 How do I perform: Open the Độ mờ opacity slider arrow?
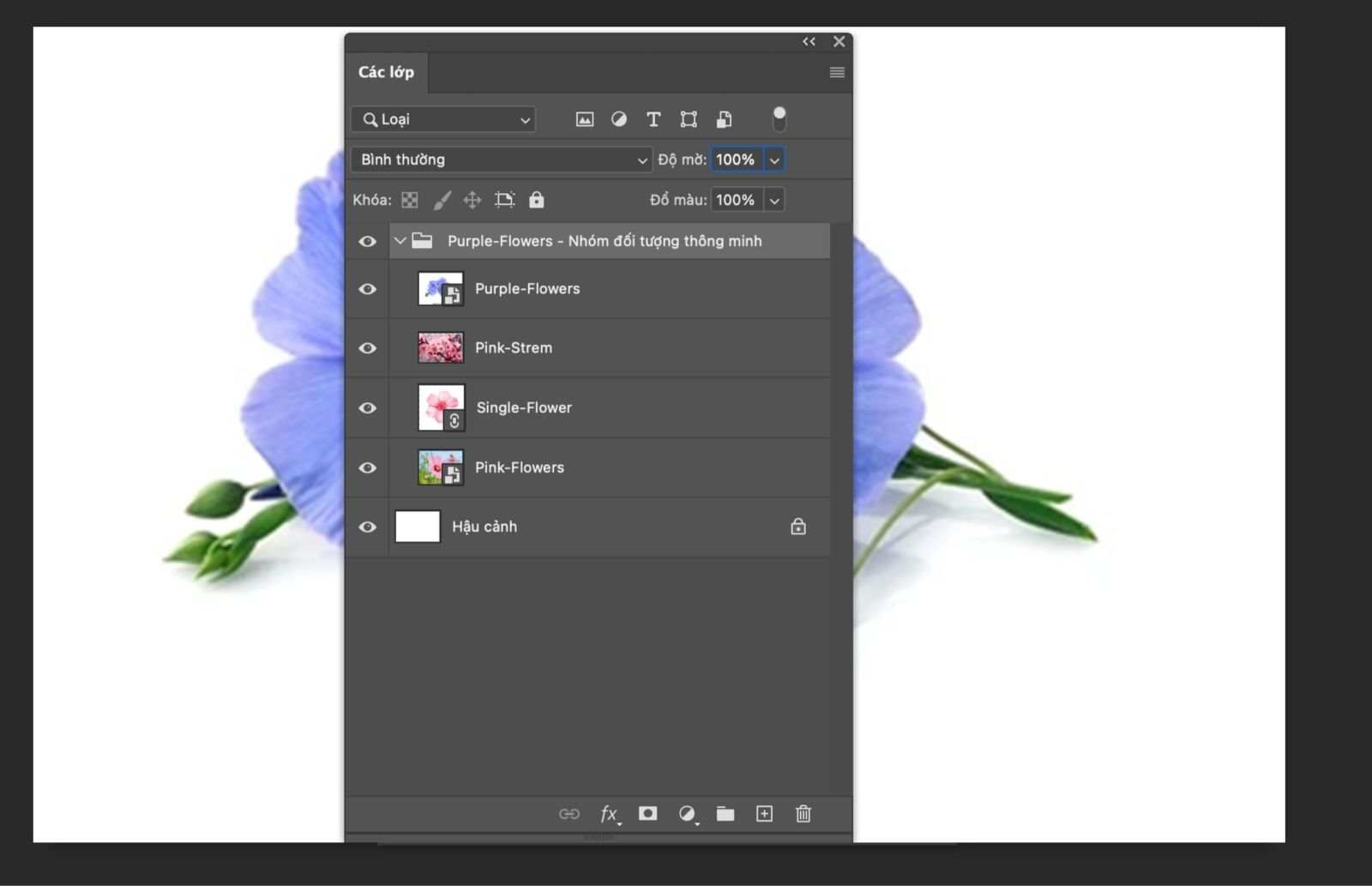(774, 160)
